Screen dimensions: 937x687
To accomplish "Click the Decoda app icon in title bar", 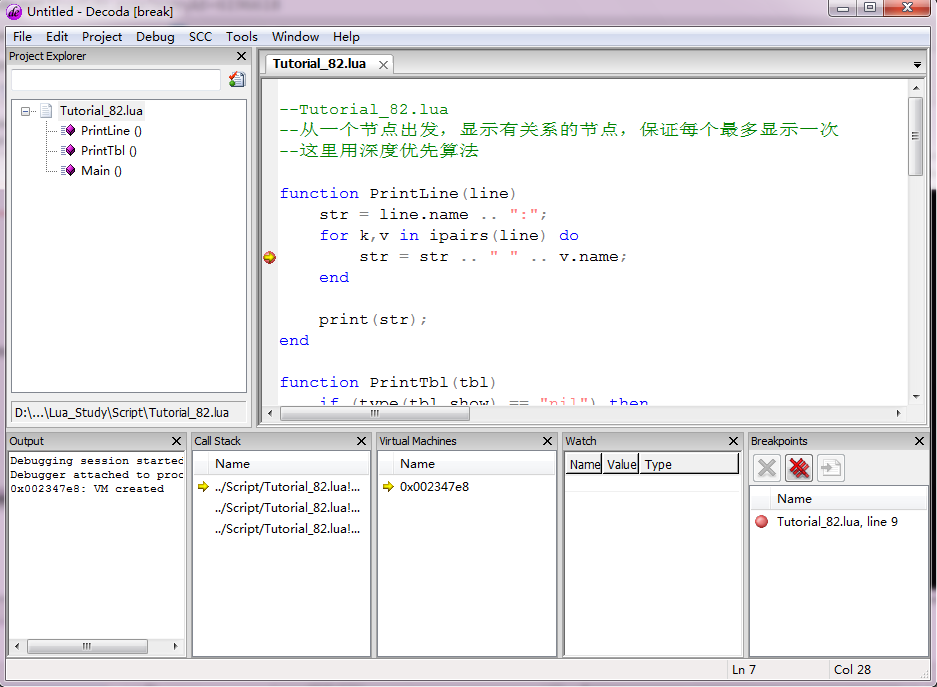I will tap(14, 12).
